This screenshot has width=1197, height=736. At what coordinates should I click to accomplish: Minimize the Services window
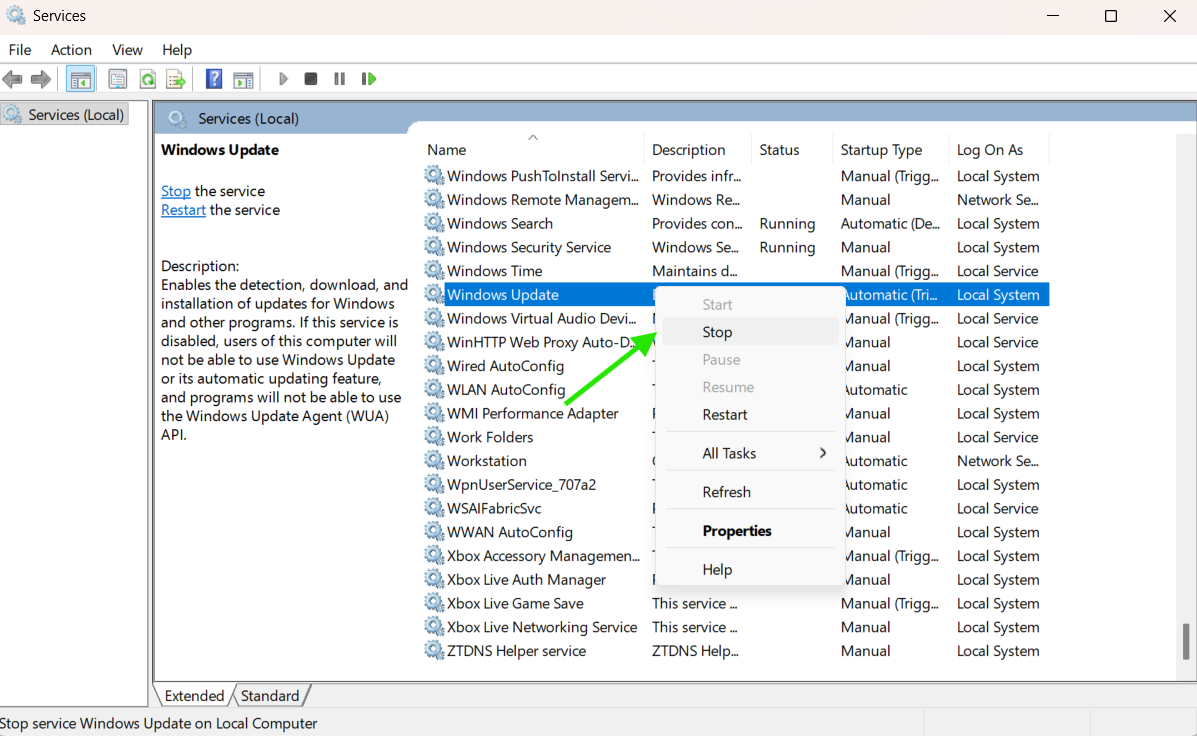pos(1053,16)
